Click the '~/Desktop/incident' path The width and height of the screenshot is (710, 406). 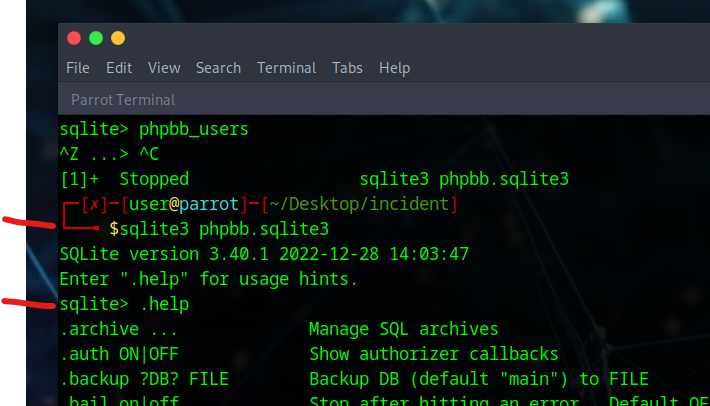click(x=359, y=204)
